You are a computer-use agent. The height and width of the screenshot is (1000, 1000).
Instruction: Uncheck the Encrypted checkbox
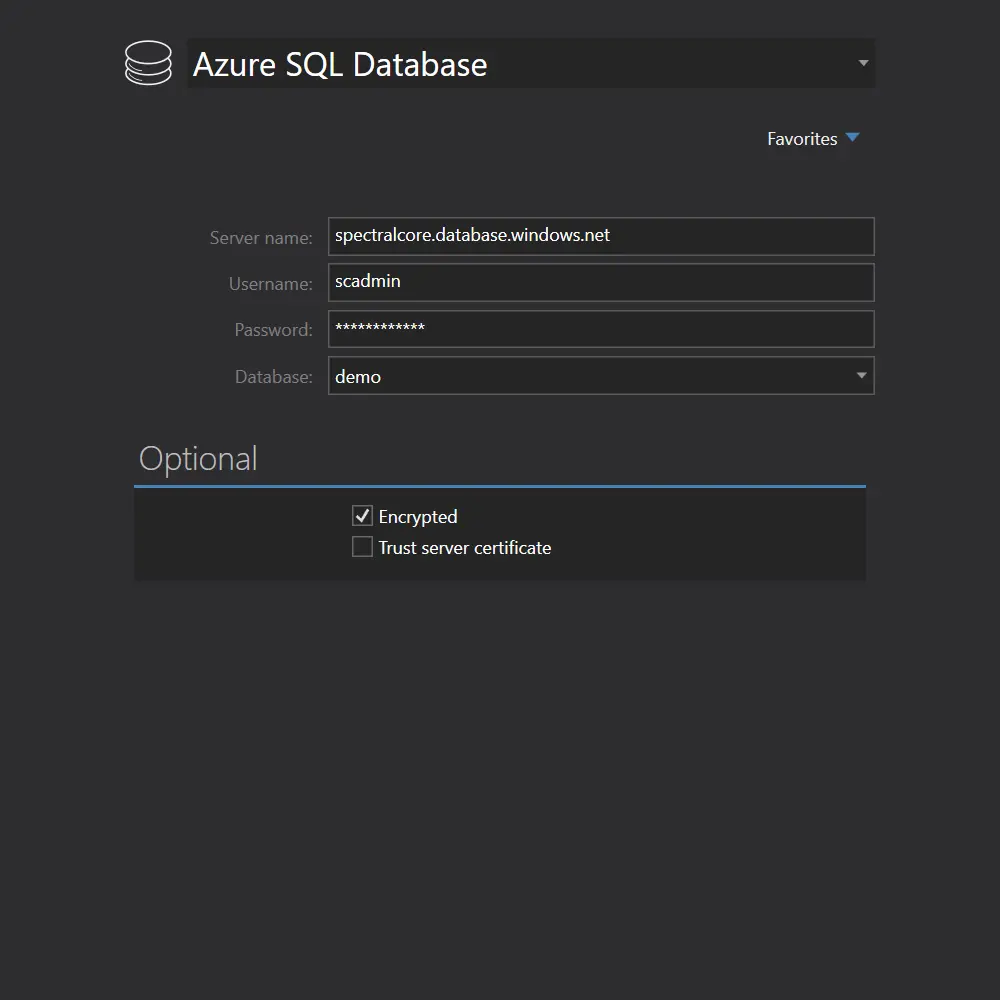(362, 515)
